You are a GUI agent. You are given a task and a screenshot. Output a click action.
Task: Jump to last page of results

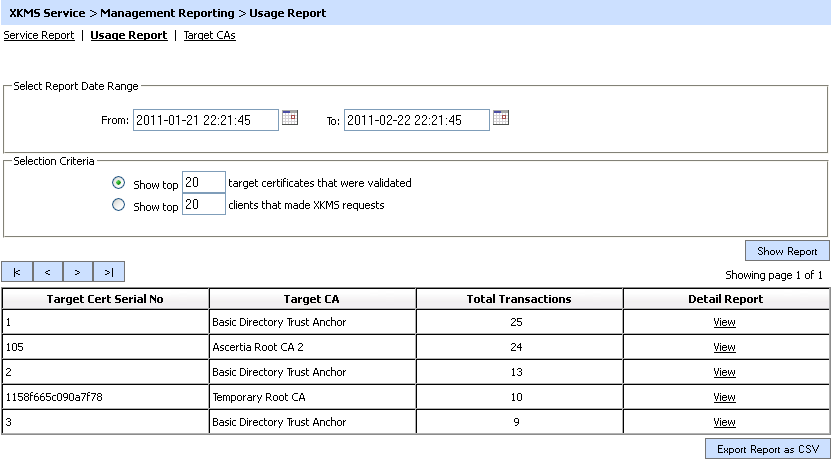(108, 272)
